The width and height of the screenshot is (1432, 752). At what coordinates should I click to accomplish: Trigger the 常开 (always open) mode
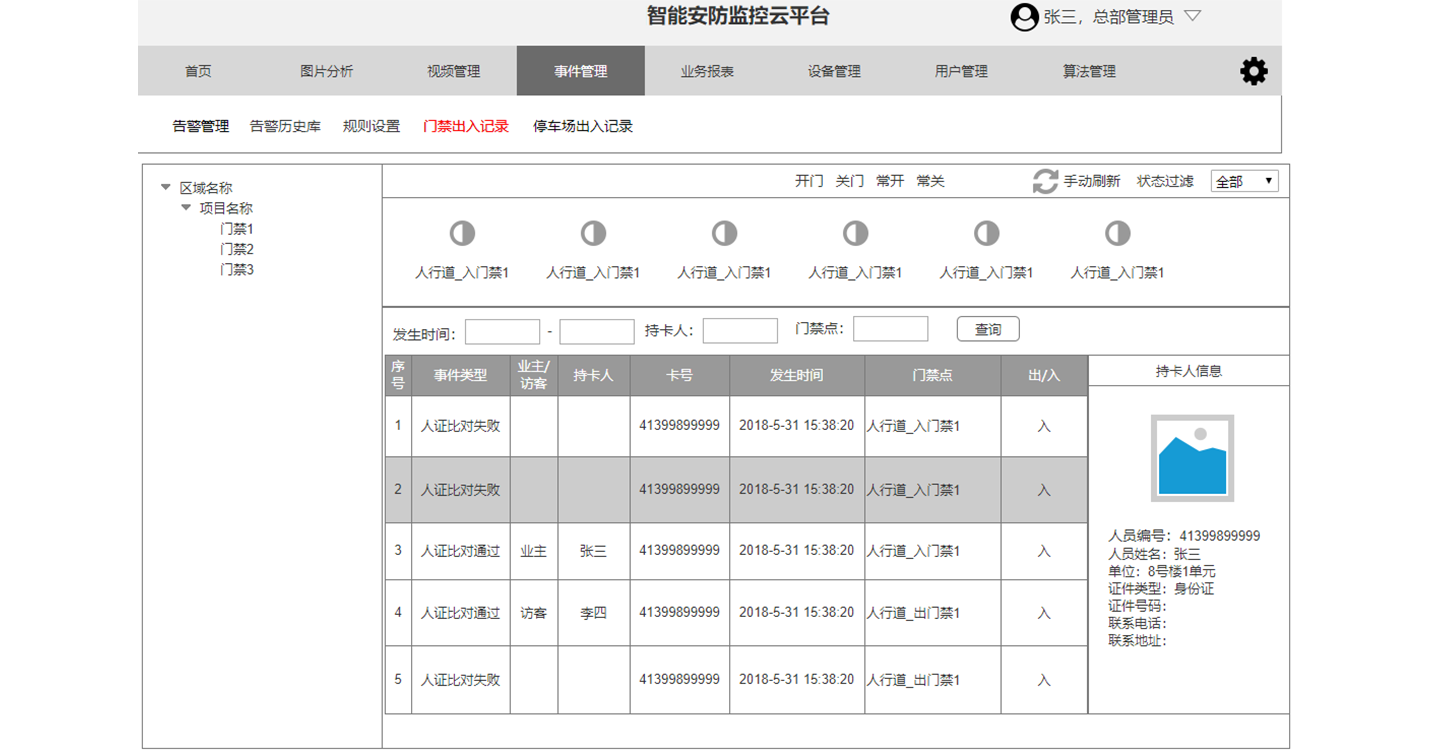tap(889, 181)
